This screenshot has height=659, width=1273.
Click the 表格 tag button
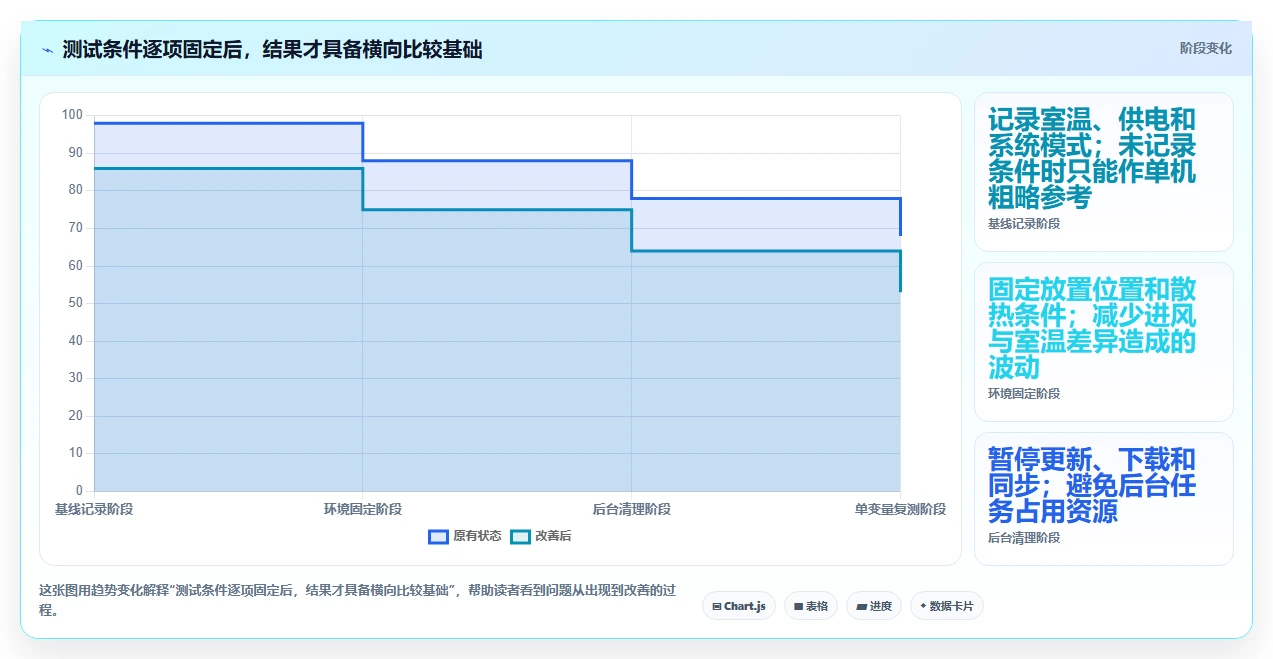pyautogui.click(x=811, y=605)
